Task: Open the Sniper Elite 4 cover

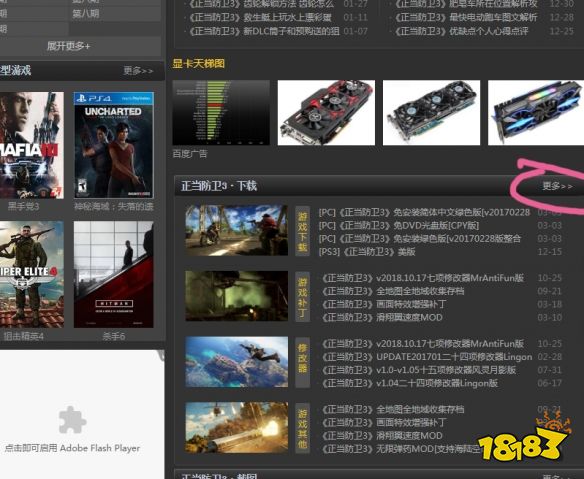Action: pyautogui.click(x=32, y=275)
